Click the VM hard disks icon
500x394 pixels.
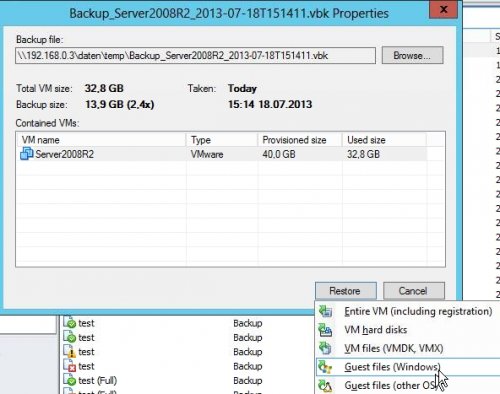325,330
